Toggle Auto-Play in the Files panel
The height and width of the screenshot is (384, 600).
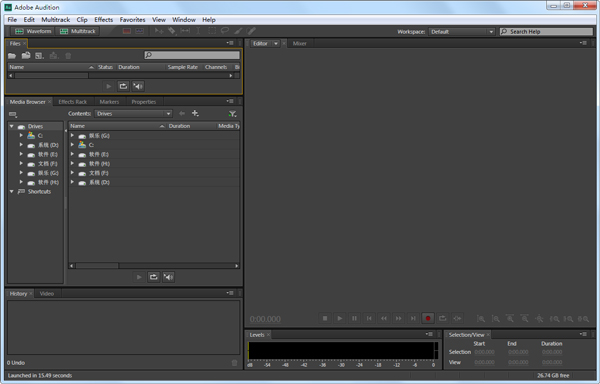[x=138, y=86]
